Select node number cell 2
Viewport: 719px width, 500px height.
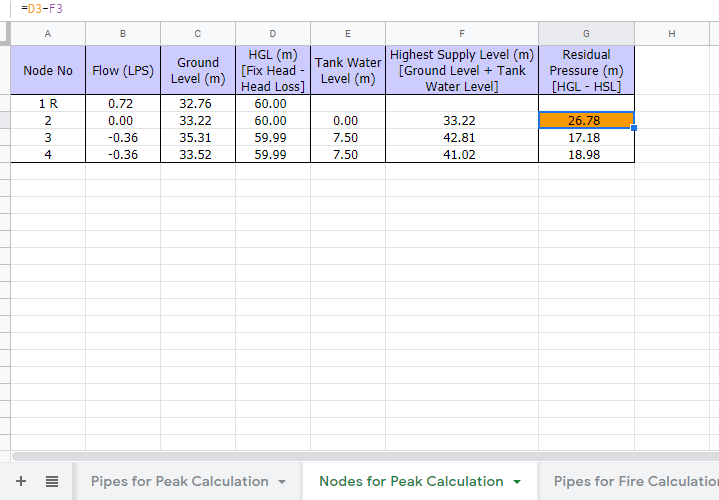[x=48, y=121]
